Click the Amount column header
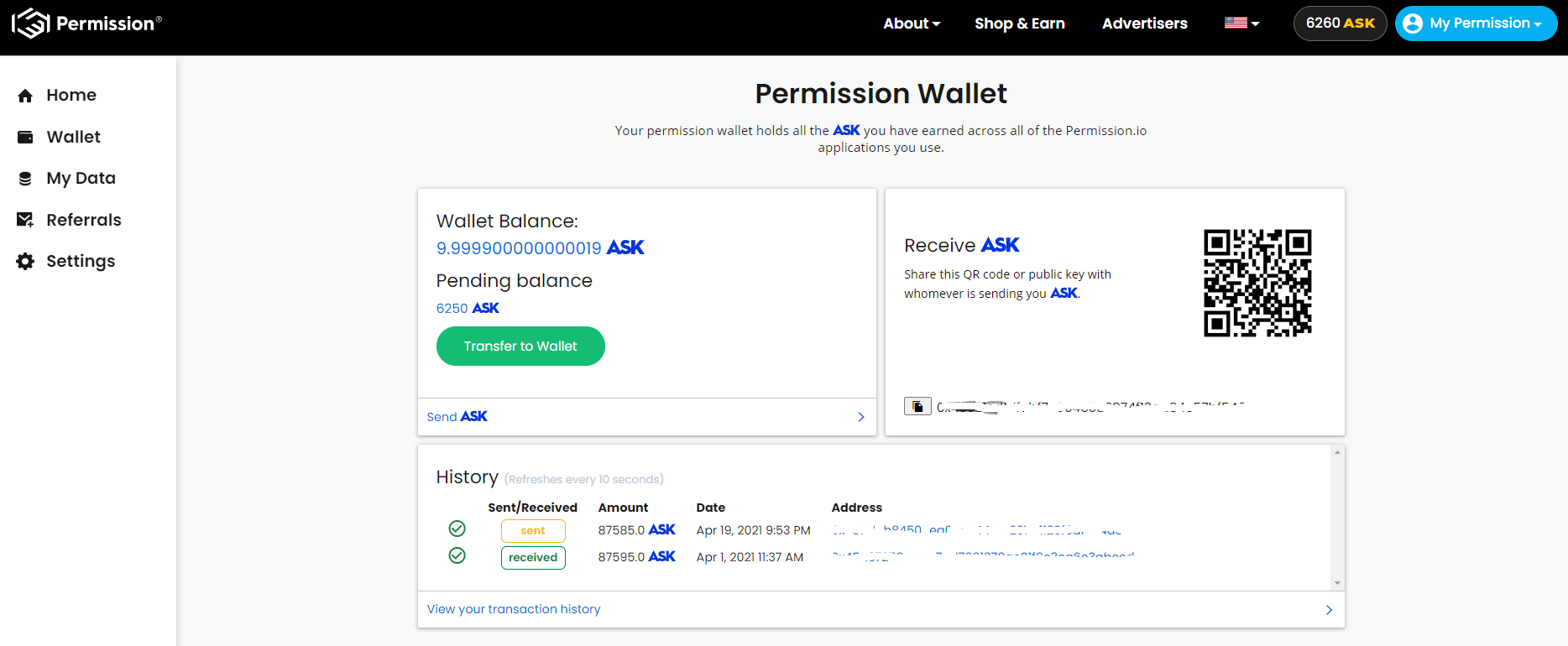The height and width of the screenshot is (646, 1568). click(623, 508)
